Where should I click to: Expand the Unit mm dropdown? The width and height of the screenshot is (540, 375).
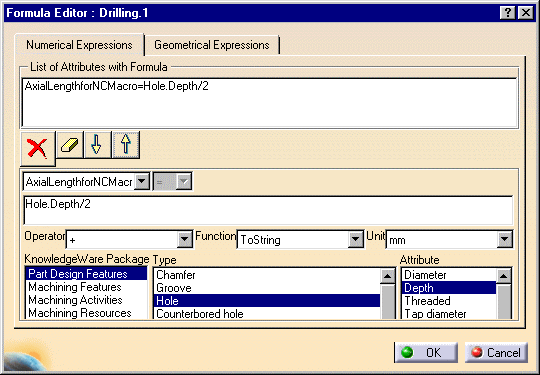point(505,239)
